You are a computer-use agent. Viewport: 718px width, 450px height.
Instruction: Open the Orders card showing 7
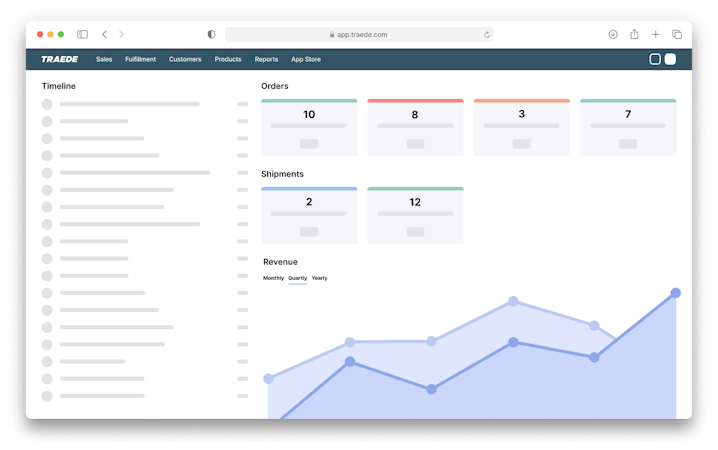click(x=628, y=127)
